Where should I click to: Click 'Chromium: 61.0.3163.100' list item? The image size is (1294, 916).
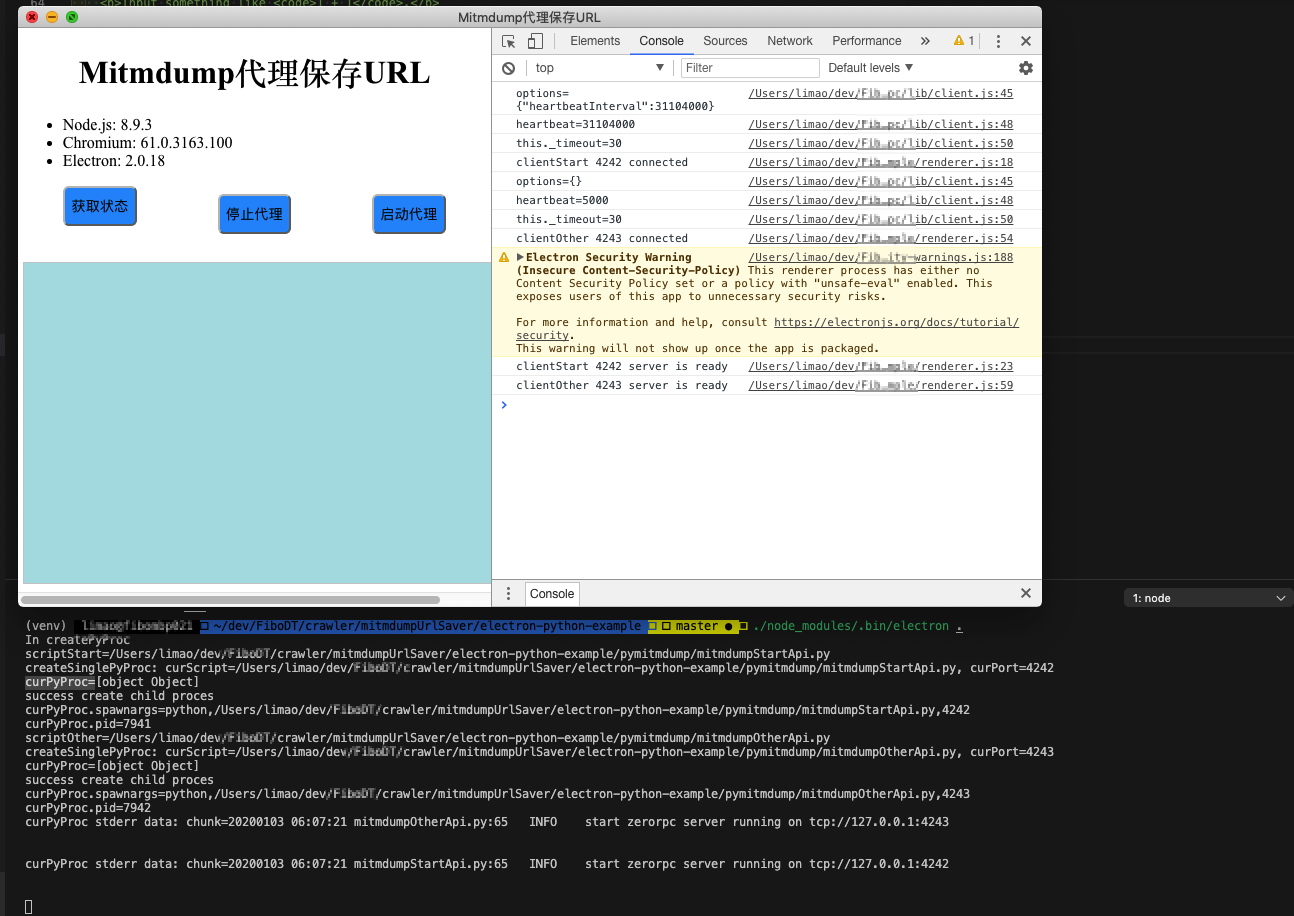click(x=147, y=143)
